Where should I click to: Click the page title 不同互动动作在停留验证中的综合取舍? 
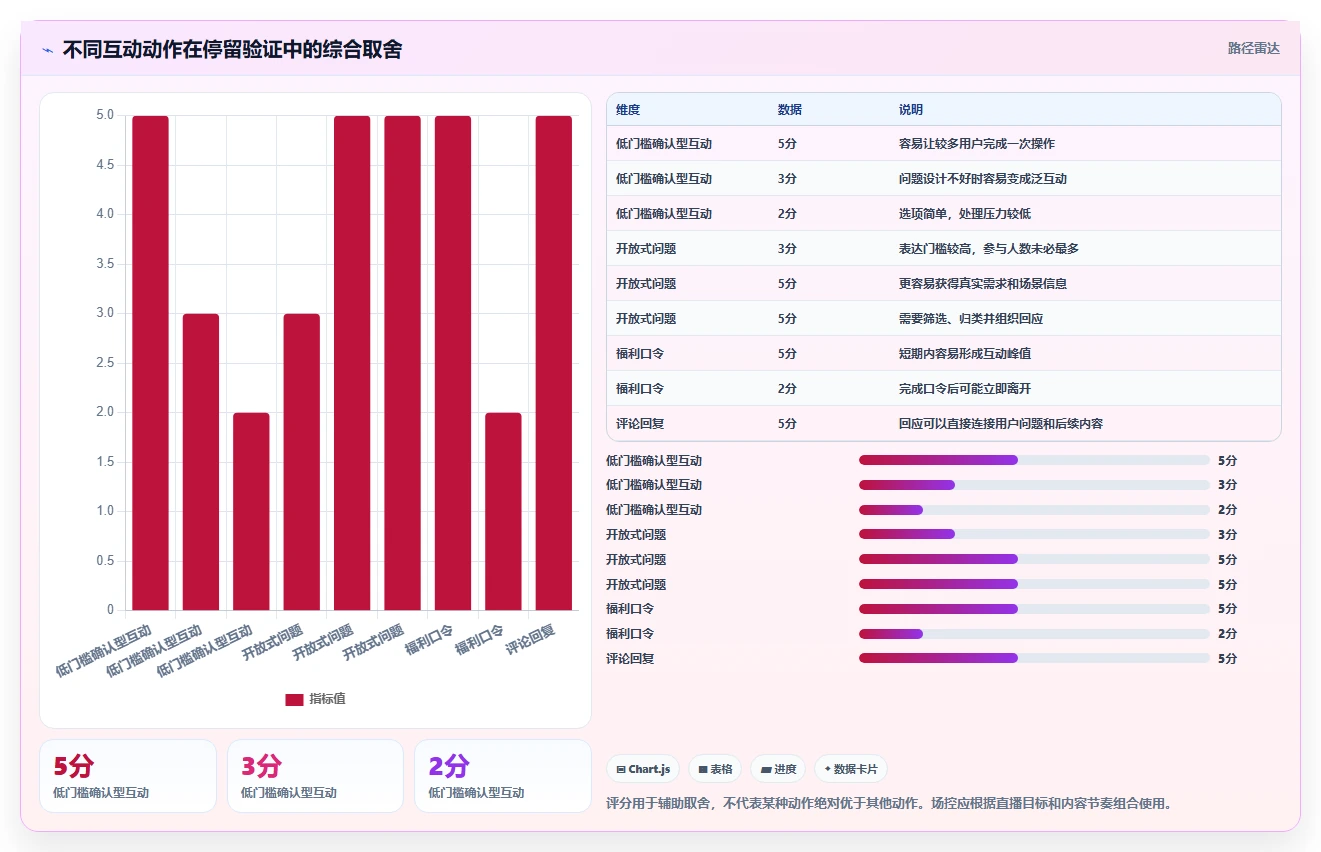click(x=232, y=49)
